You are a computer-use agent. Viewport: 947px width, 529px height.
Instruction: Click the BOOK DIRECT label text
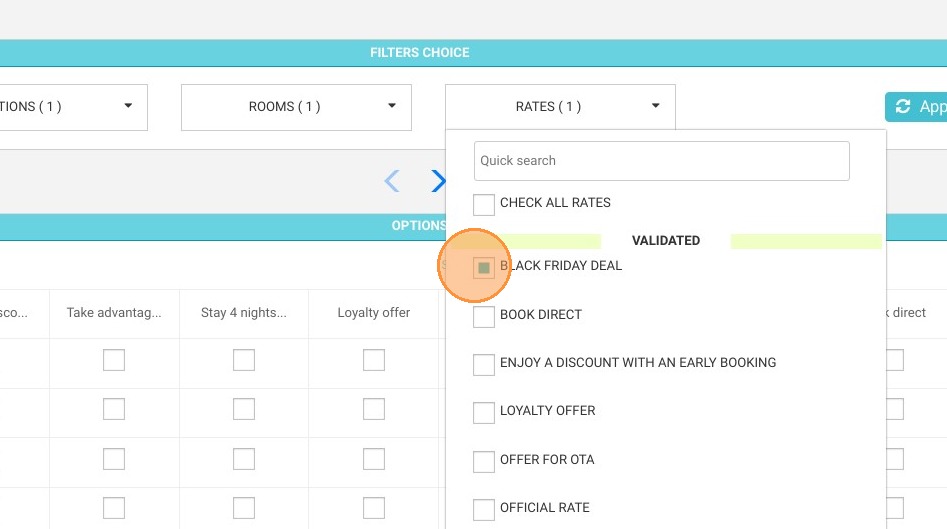click(x=541, y=315)
